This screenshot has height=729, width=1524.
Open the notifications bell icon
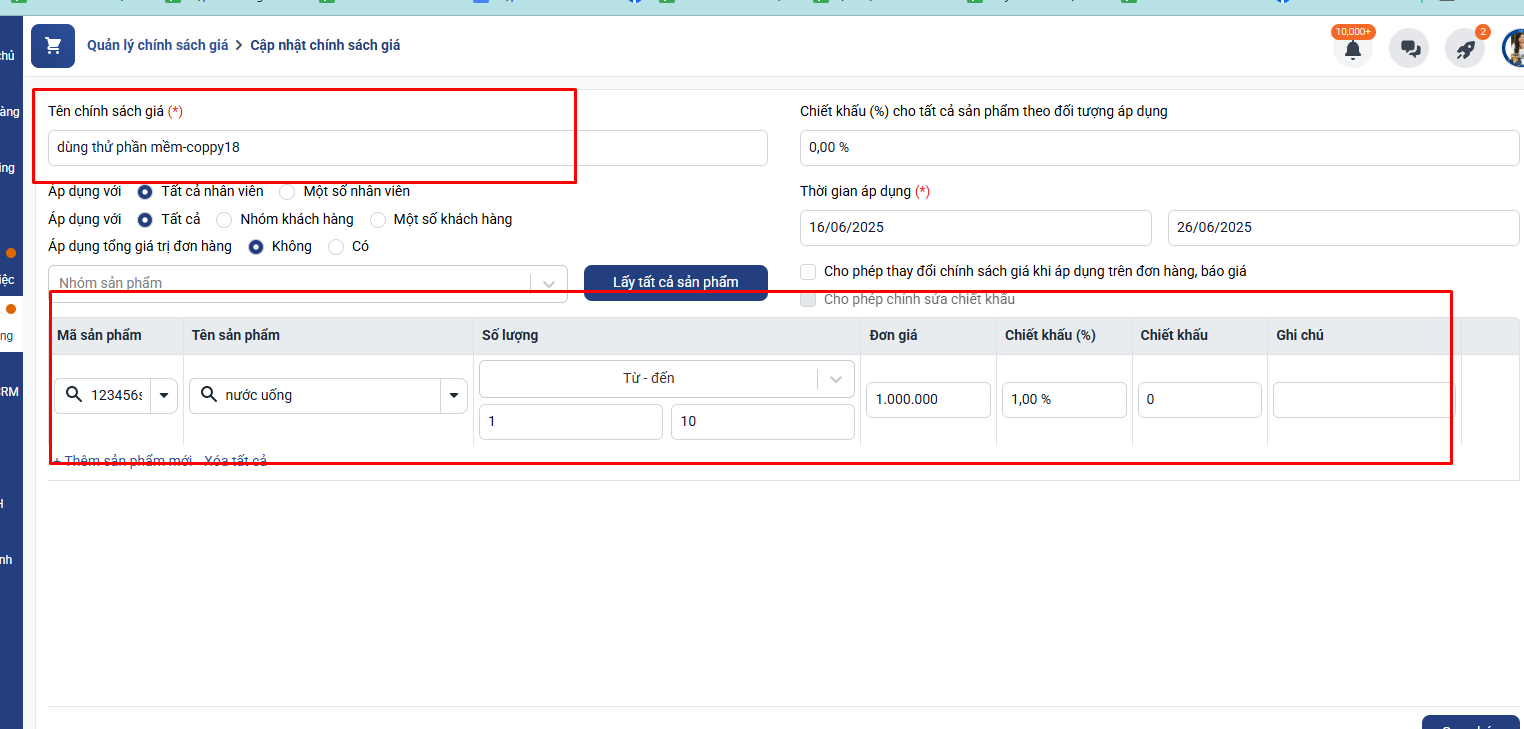pyautogui.click(x=1352, y=49)
